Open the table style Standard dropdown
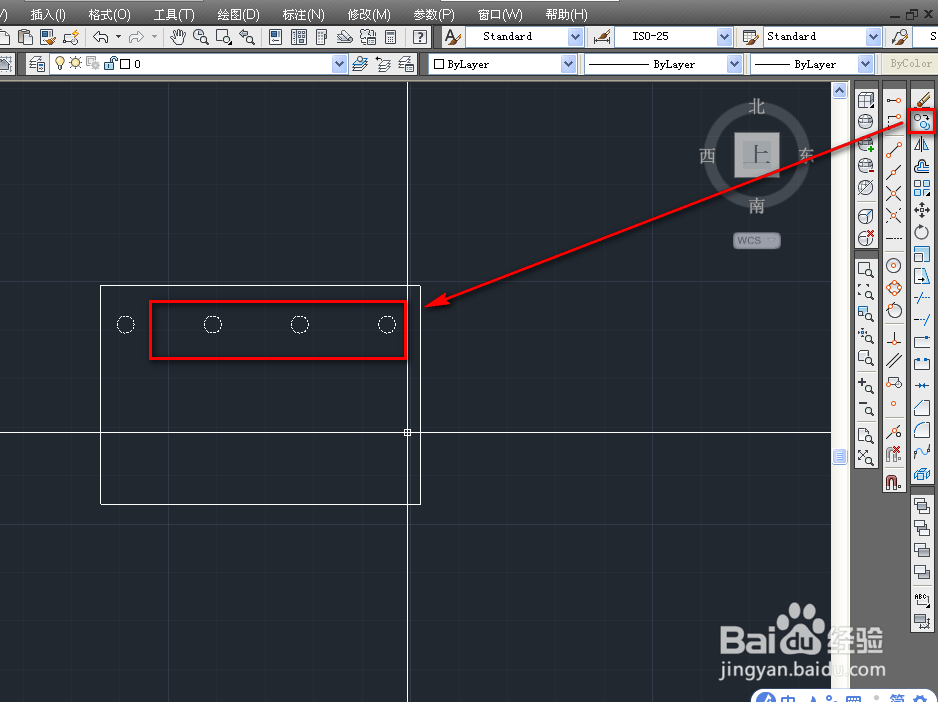Image resolution: width=938 pixels, height=702 pixels. [x=873, y=37]
